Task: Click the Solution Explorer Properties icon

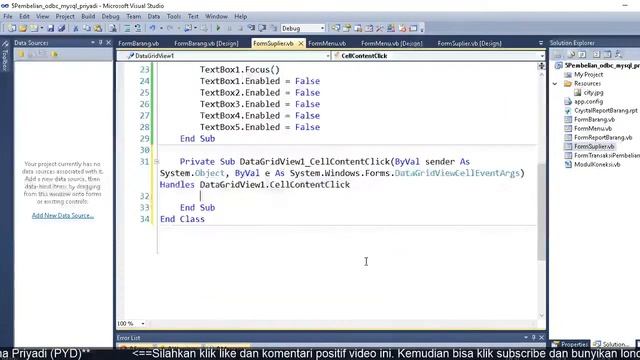Action: click(x=557, y=54)
